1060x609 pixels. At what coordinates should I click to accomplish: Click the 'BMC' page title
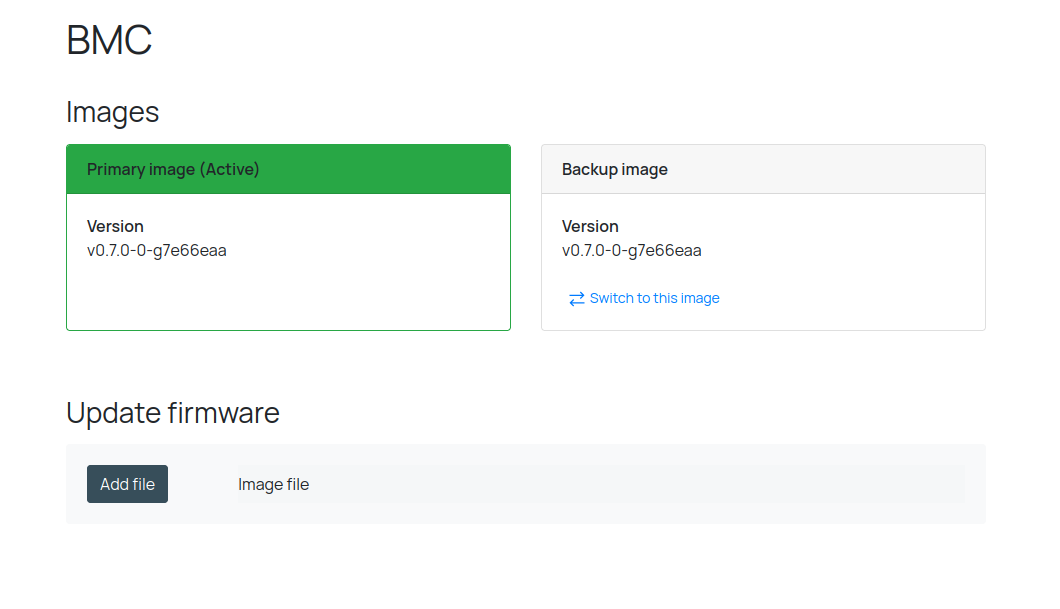click(109, 40)
